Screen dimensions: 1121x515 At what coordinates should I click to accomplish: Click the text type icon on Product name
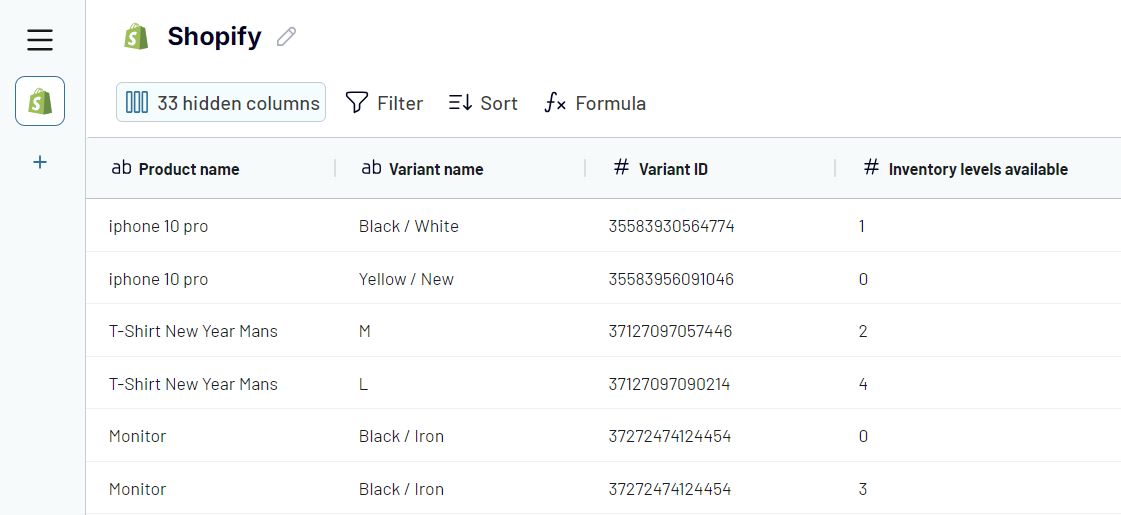[x=121, y=168]
